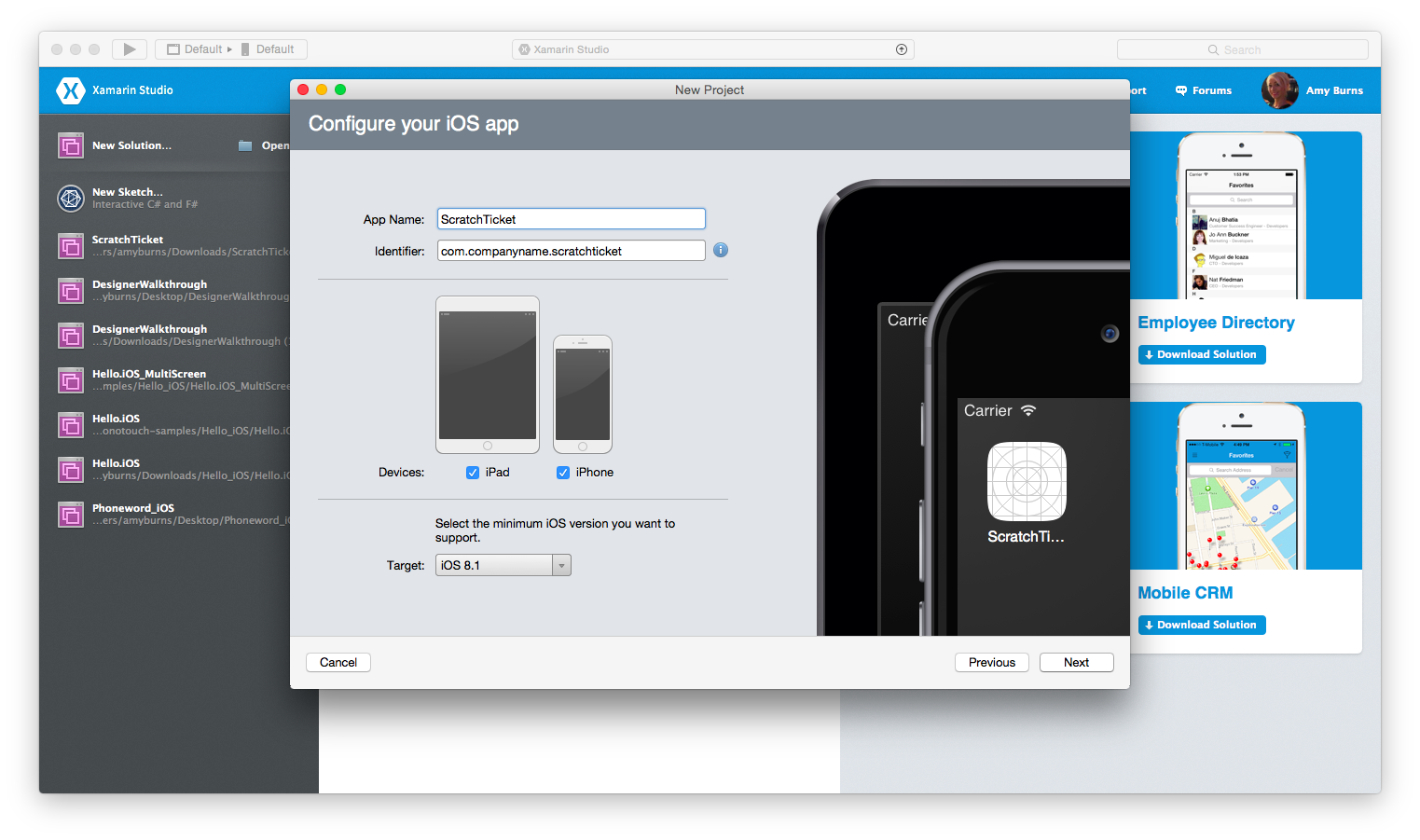Click the Next button

tap(1077, 662)
